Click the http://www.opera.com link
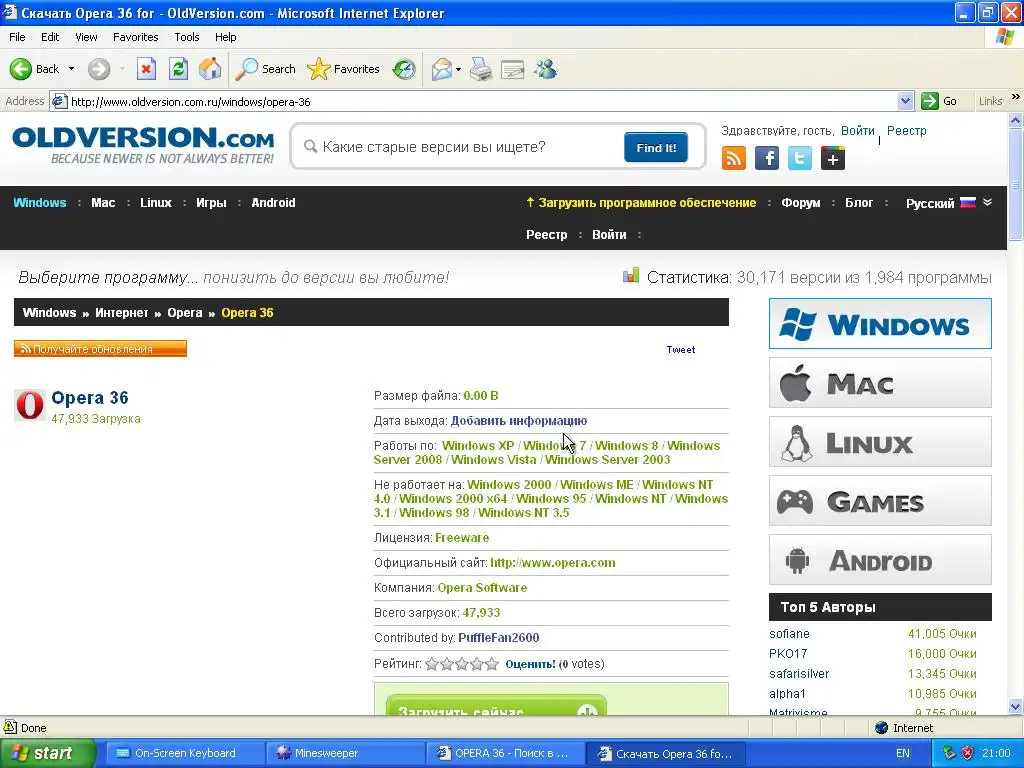This screenshot has width=1024, height=768. click(552, 562)
